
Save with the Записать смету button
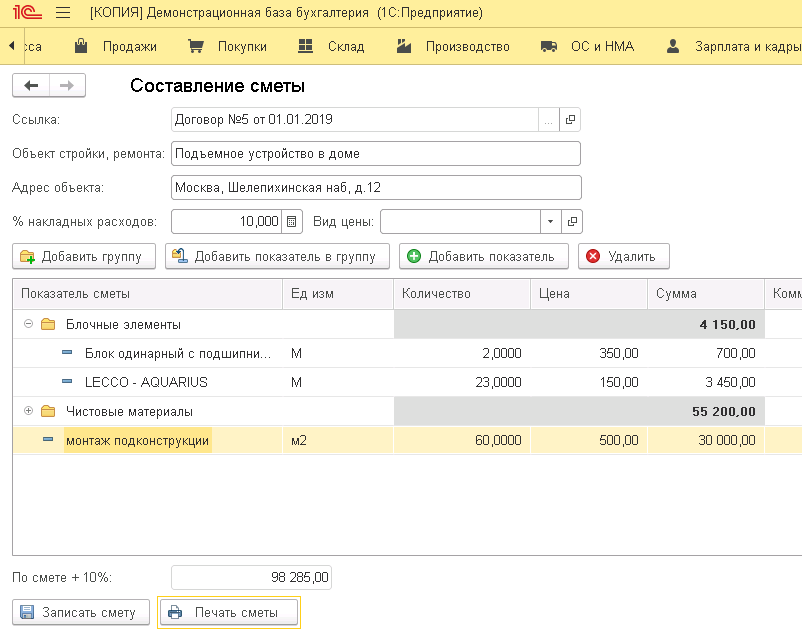click(x=80, y=612)
